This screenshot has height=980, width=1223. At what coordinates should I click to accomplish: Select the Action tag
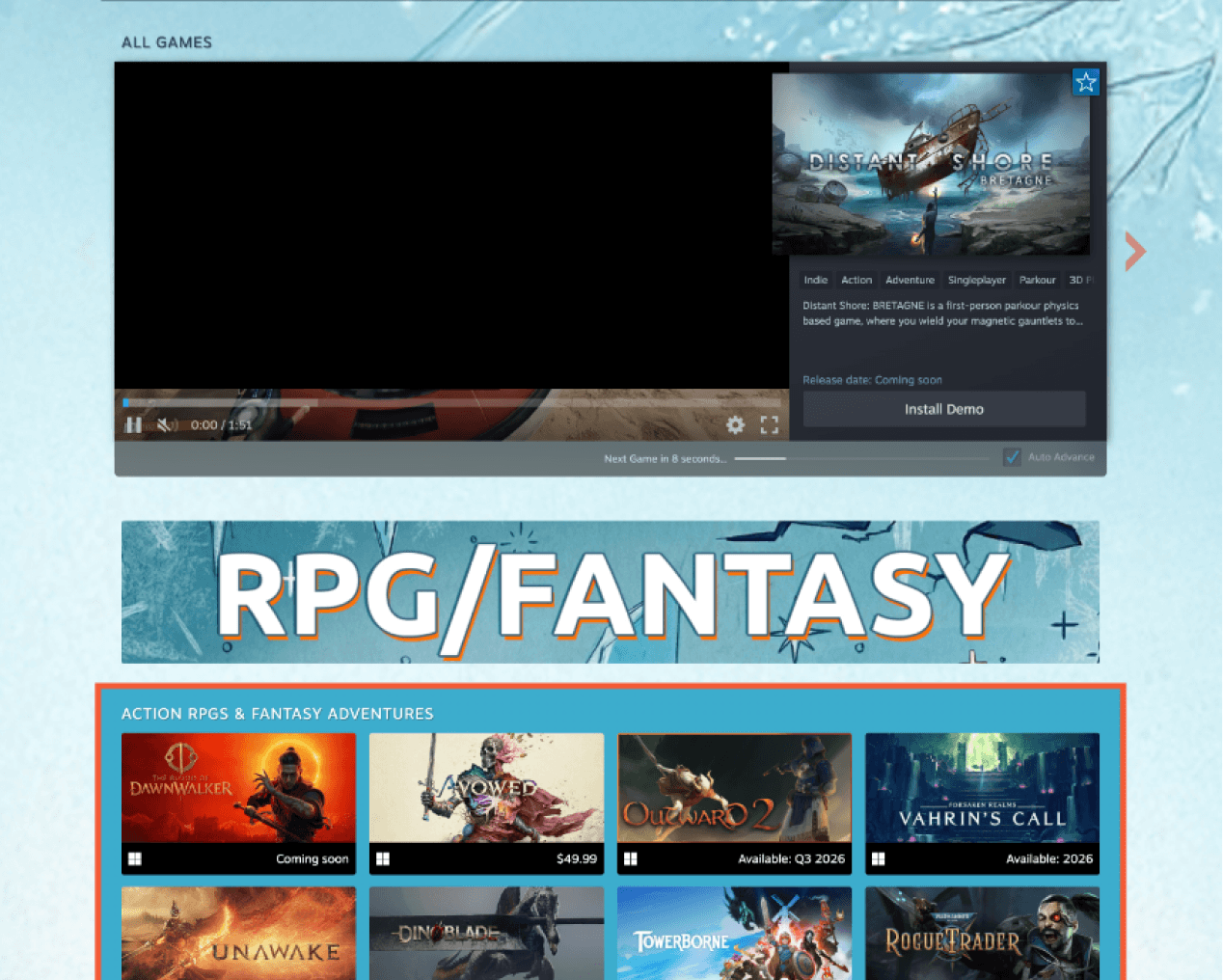[856, 280]
